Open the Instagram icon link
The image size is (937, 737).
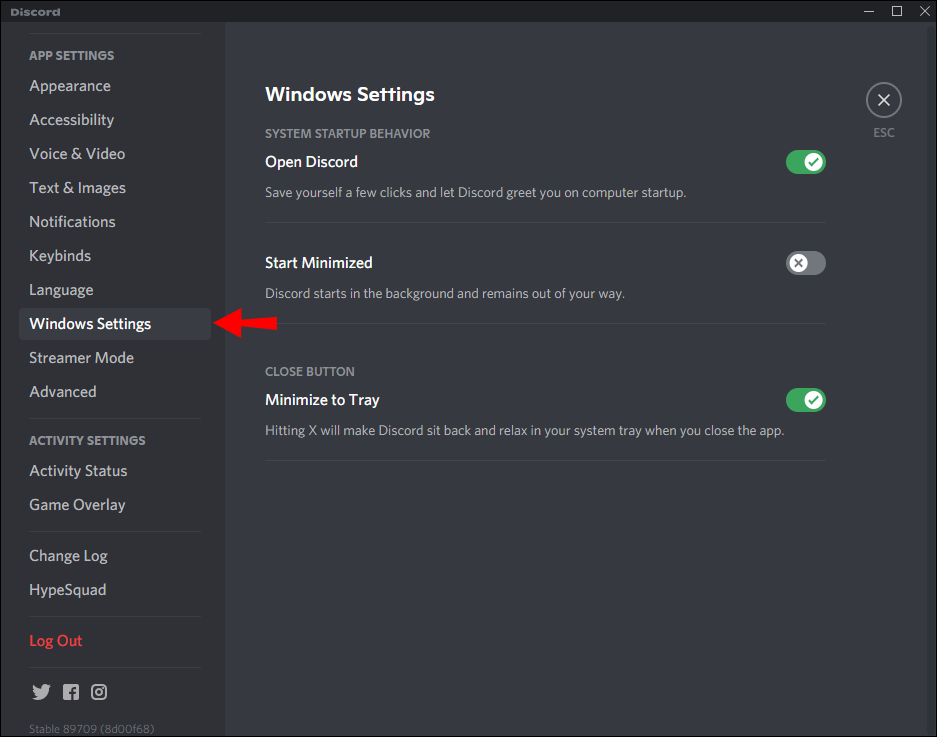point(99,692)
